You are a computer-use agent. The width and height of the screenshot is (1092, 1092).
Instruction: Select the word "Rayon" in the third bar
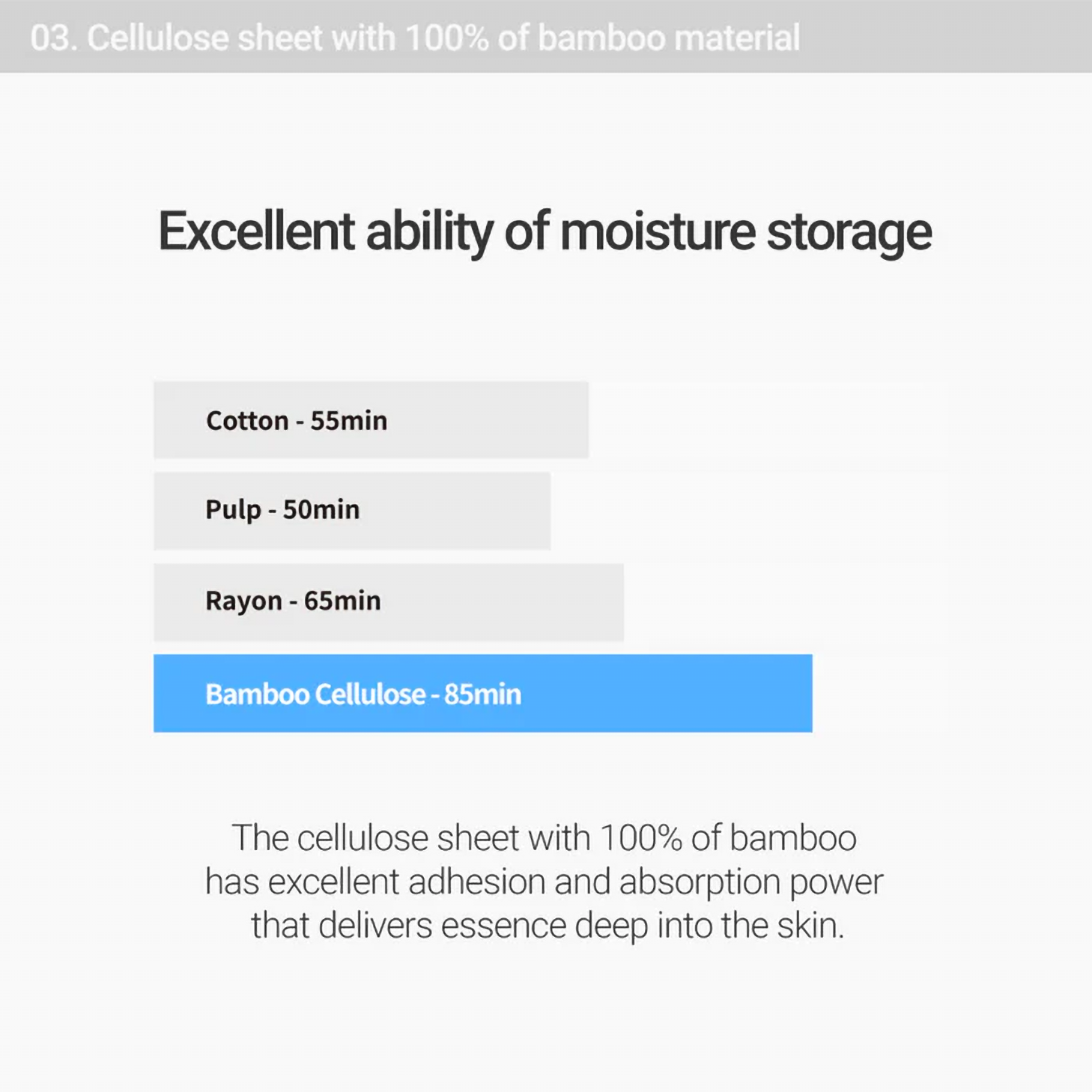(243, 601)
